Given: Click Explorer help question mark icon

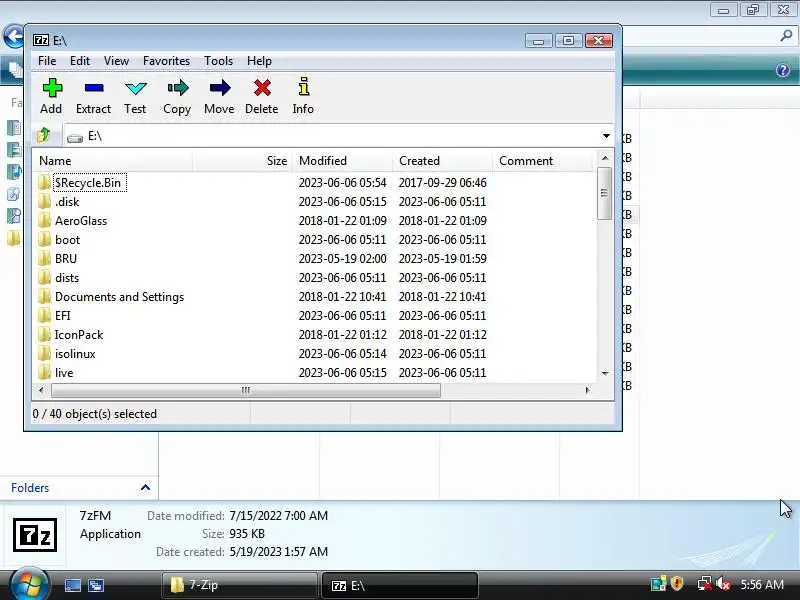Looking at the screenshot, I should tap(783, 70).
